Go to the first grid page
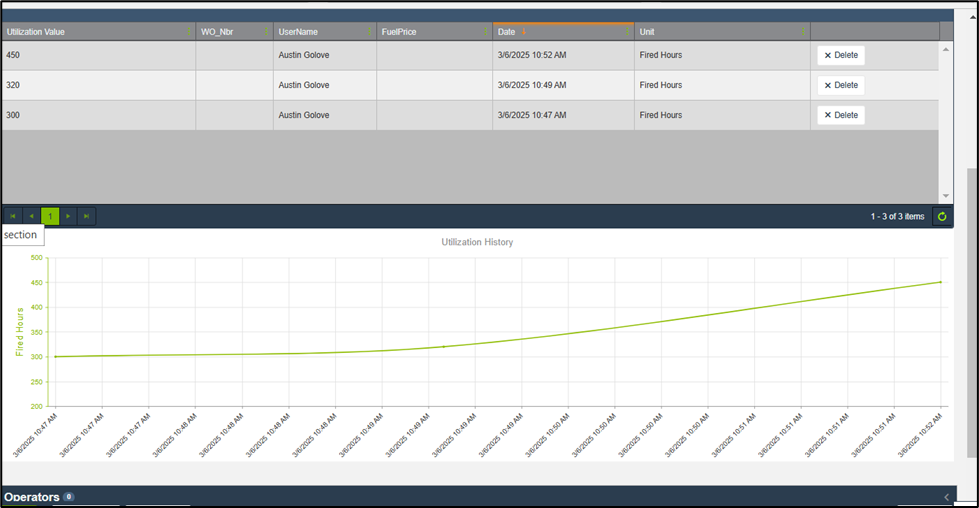 (13, 216)
